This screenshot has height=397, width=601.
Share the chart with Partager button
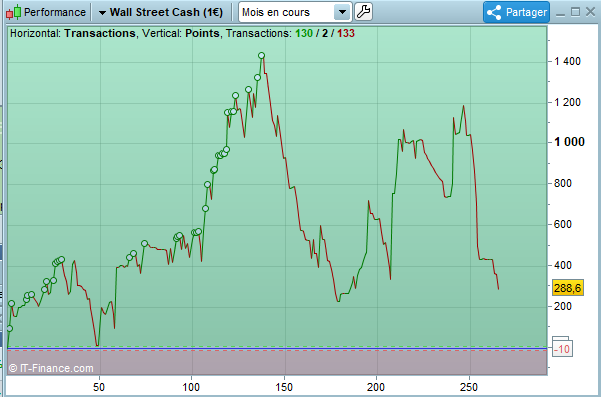pyautogui.click(x=516, y=12)
